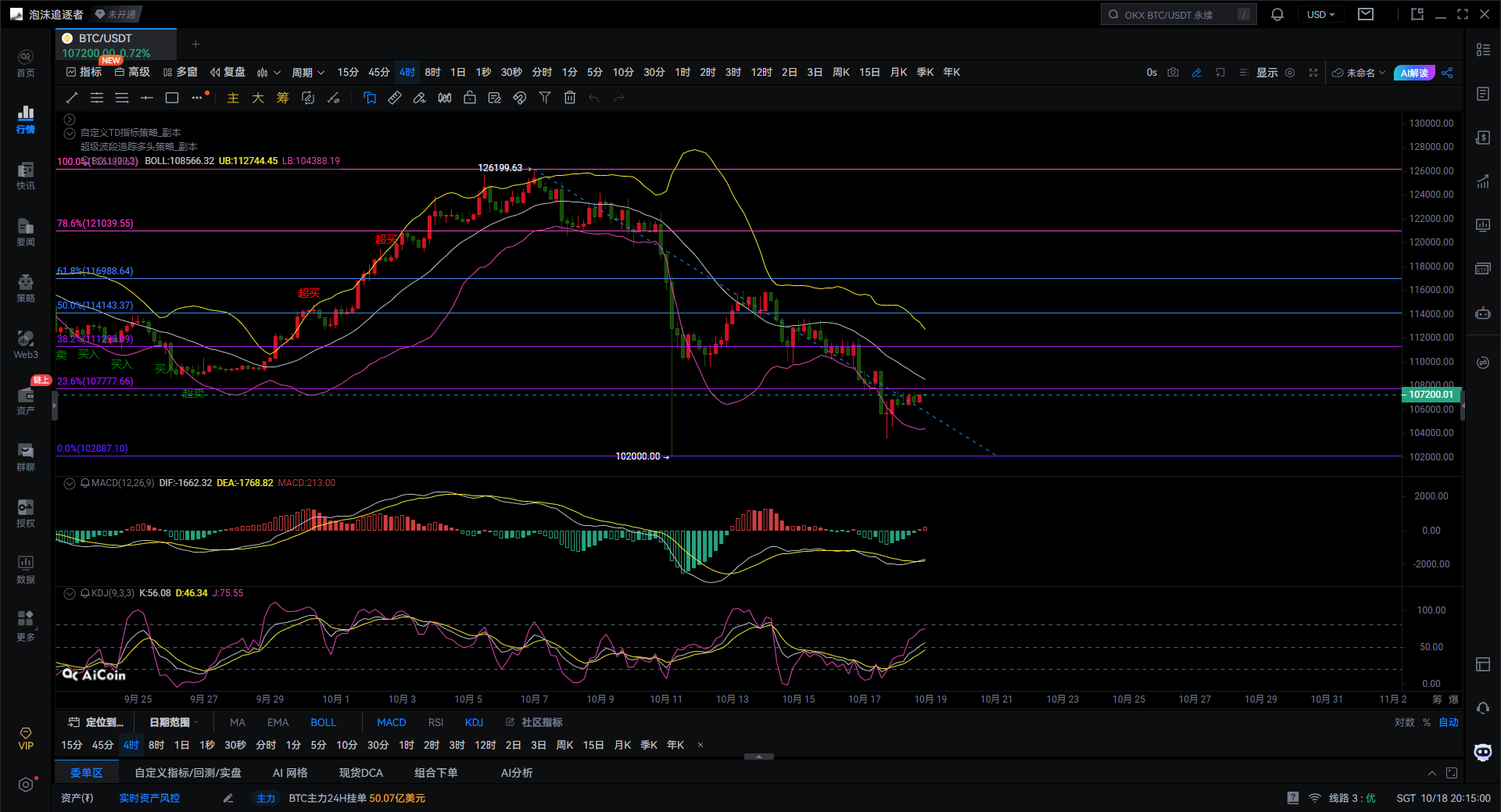Click the share icon beside AI解读

pyautogui.click(x=1447, y=73)
